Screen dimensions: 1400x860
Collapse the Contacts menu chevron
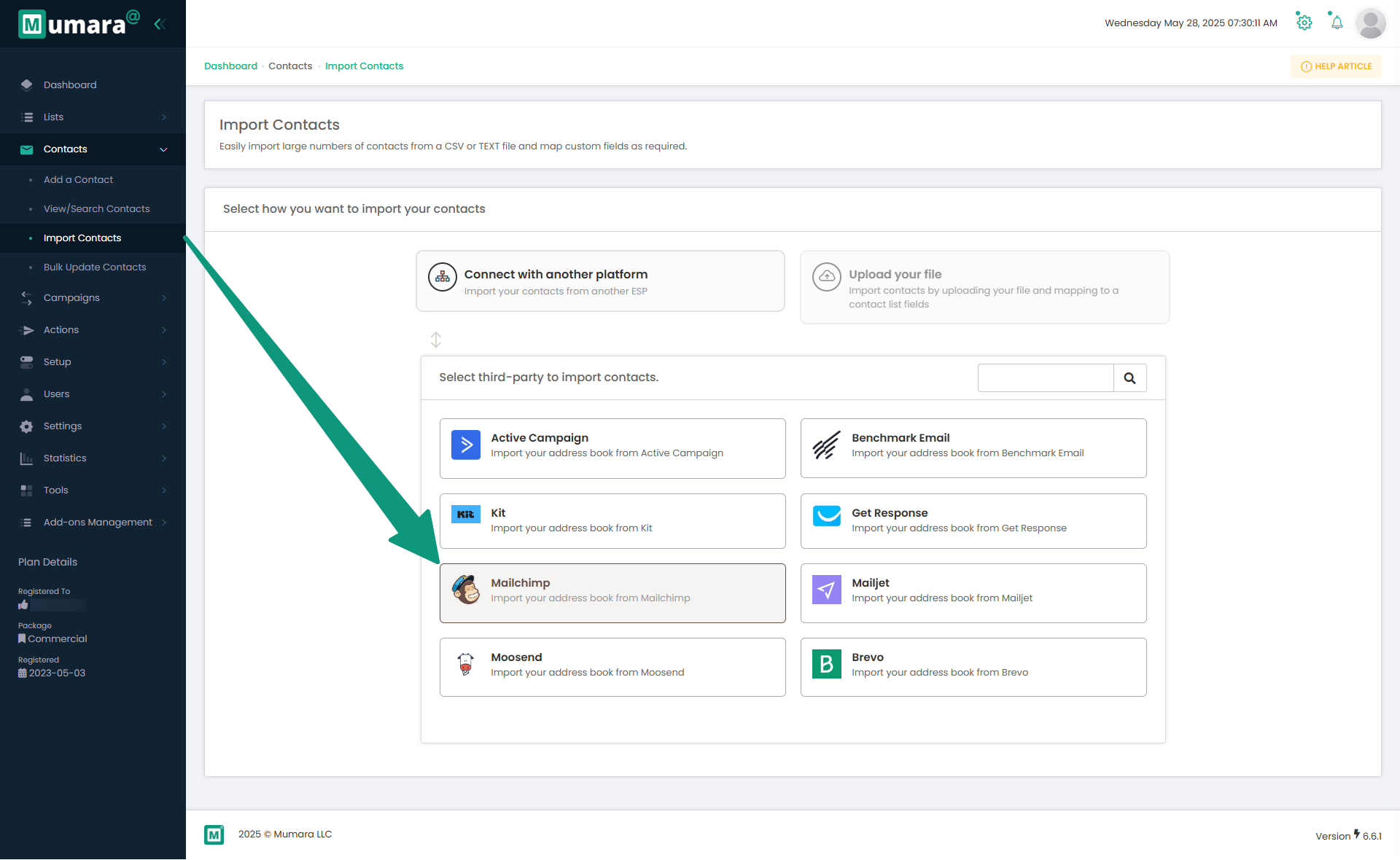pyautogui.click(x=164, y=149)
